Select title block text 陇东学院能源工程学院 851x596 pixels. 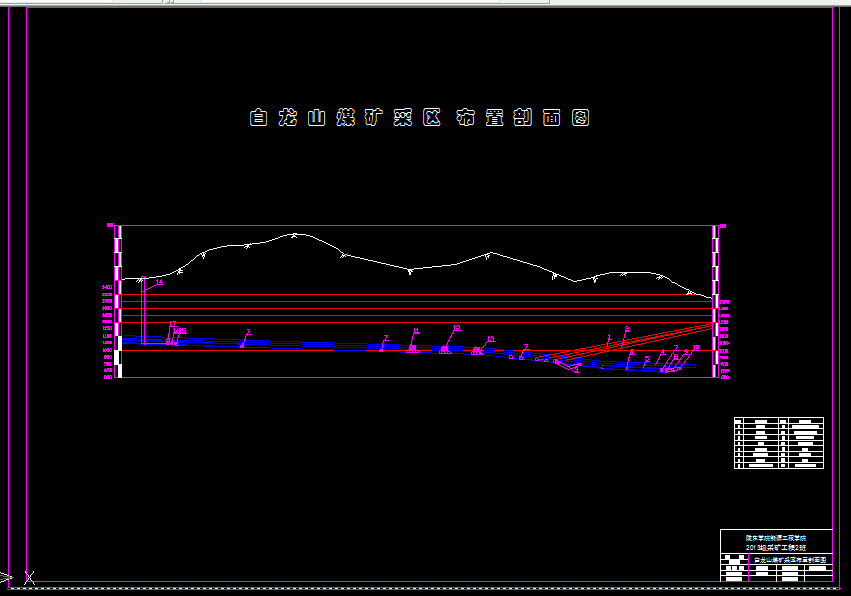tap(776, 538)
